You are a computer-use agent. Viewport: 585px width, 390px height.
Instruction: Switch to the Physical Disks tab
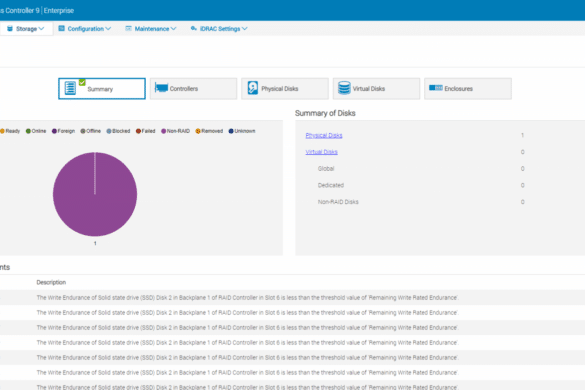(x=285, y=88)
